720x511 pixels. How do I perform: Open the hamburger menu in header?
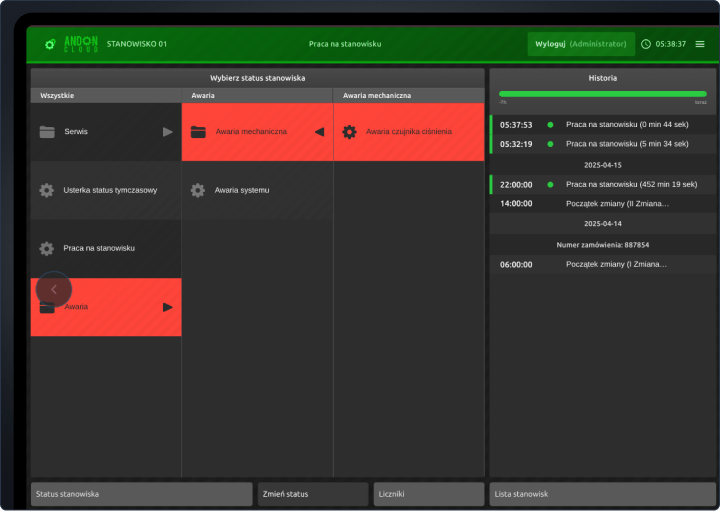700,44
